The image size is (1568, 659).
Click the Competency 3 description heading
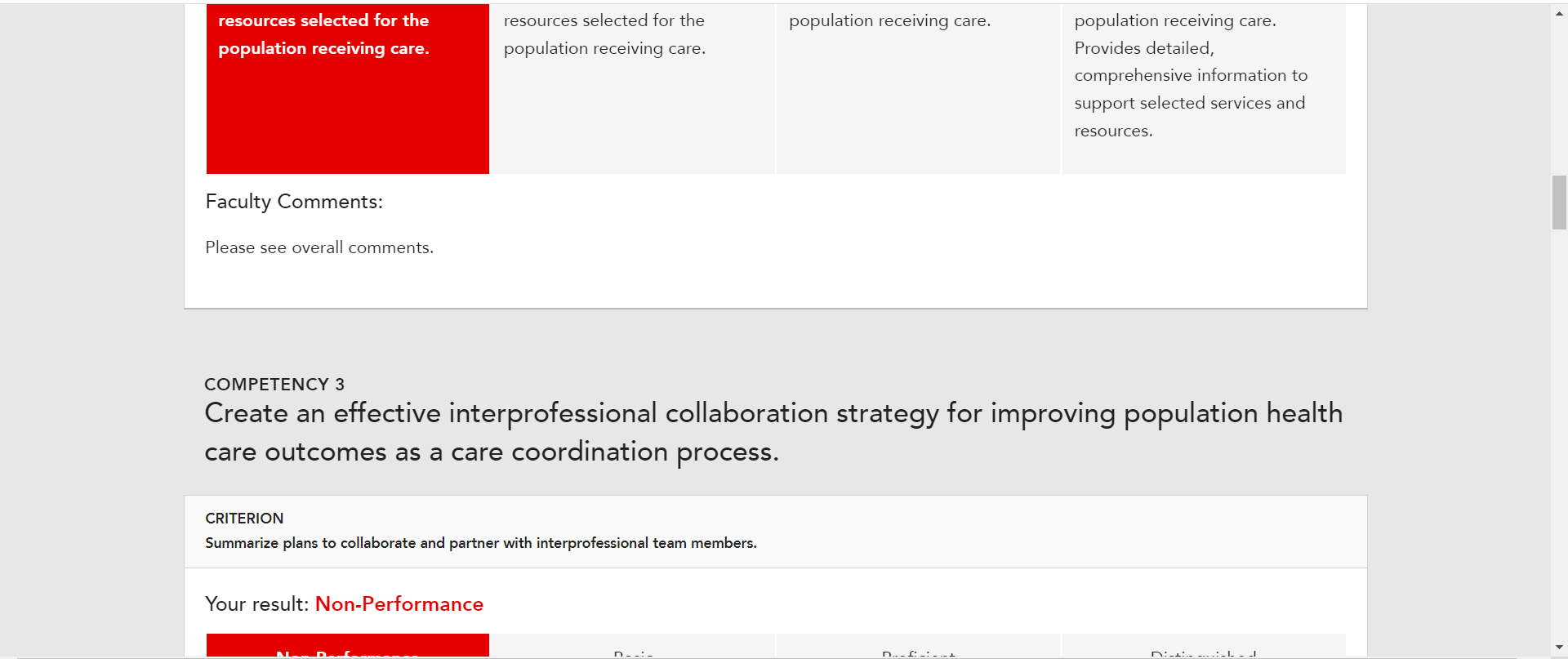pyautogui.click(x=773, y=432)
